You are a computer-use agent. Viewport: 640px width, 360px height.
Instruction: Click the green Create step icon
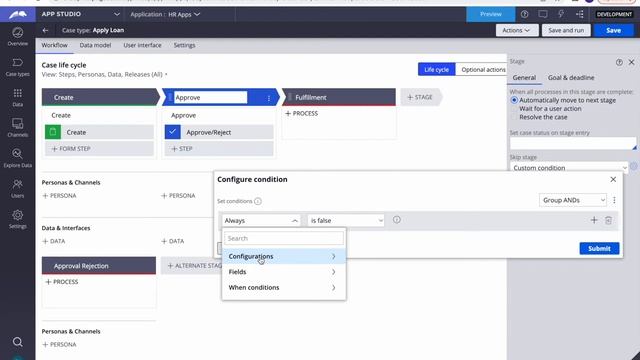(x=53, y=132)
